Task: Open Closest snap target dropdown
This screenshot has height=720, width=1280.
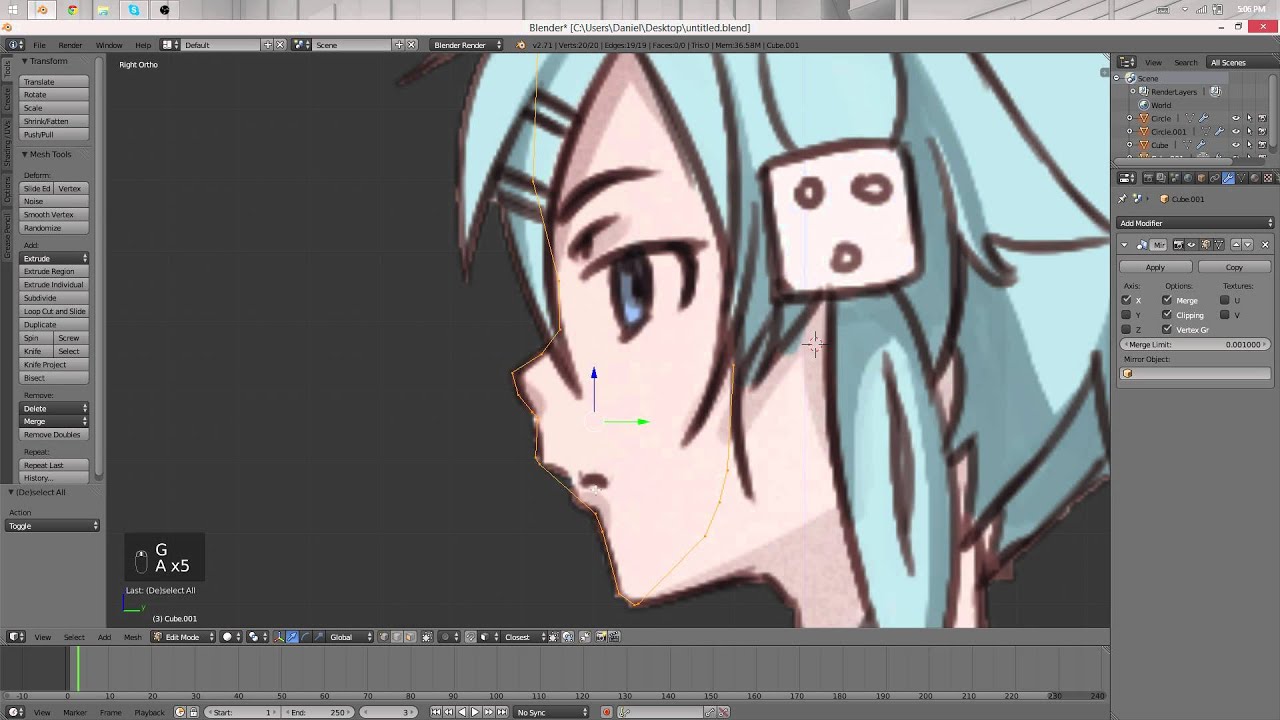Action: pos(525,637)
